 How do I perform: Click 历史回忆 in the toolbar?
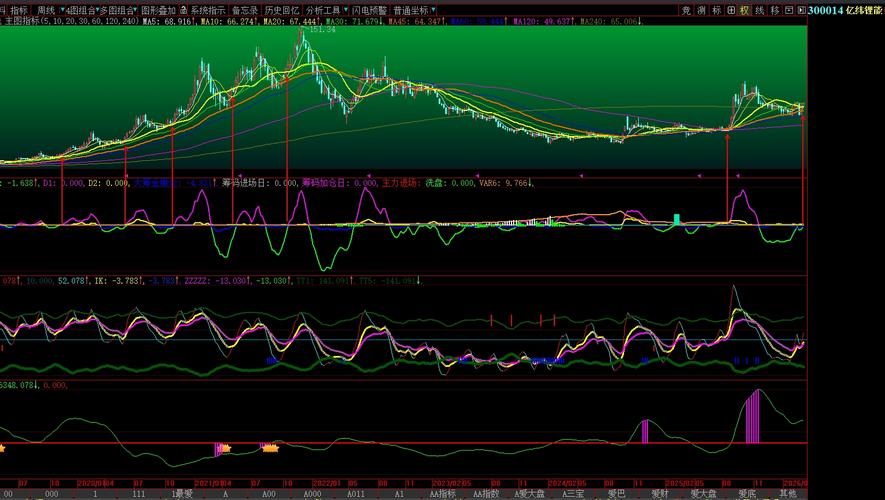click(282, 10)
